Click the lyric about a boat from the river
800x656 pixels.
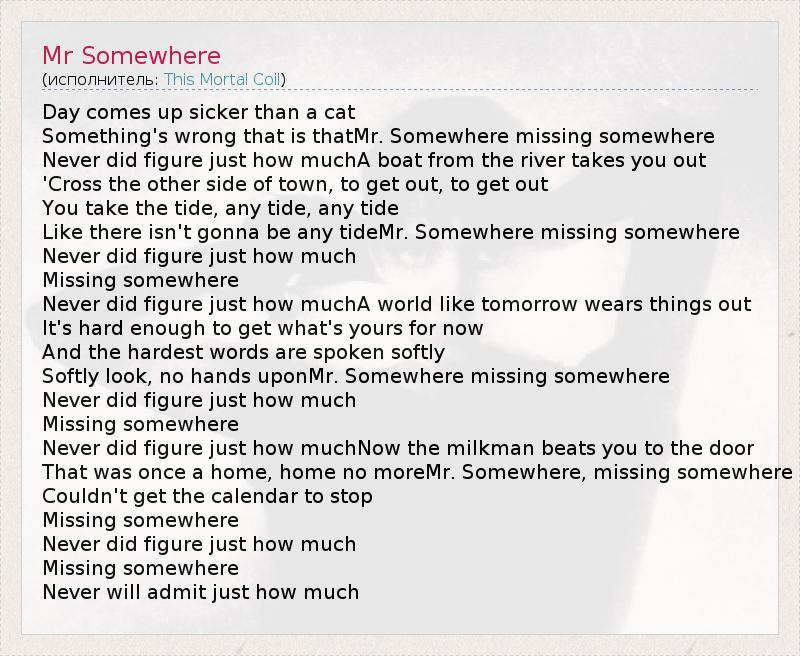tap(374, 160)
